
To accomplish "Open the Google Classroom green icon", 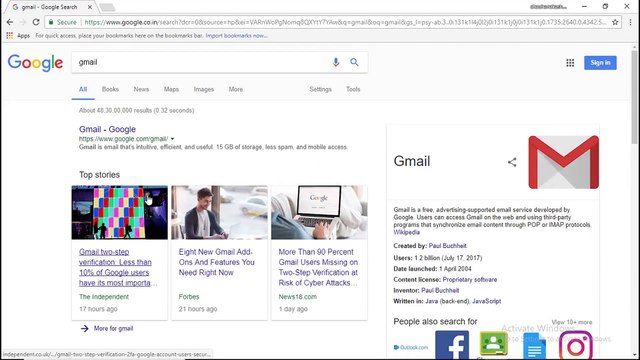I will click(493, 344).
